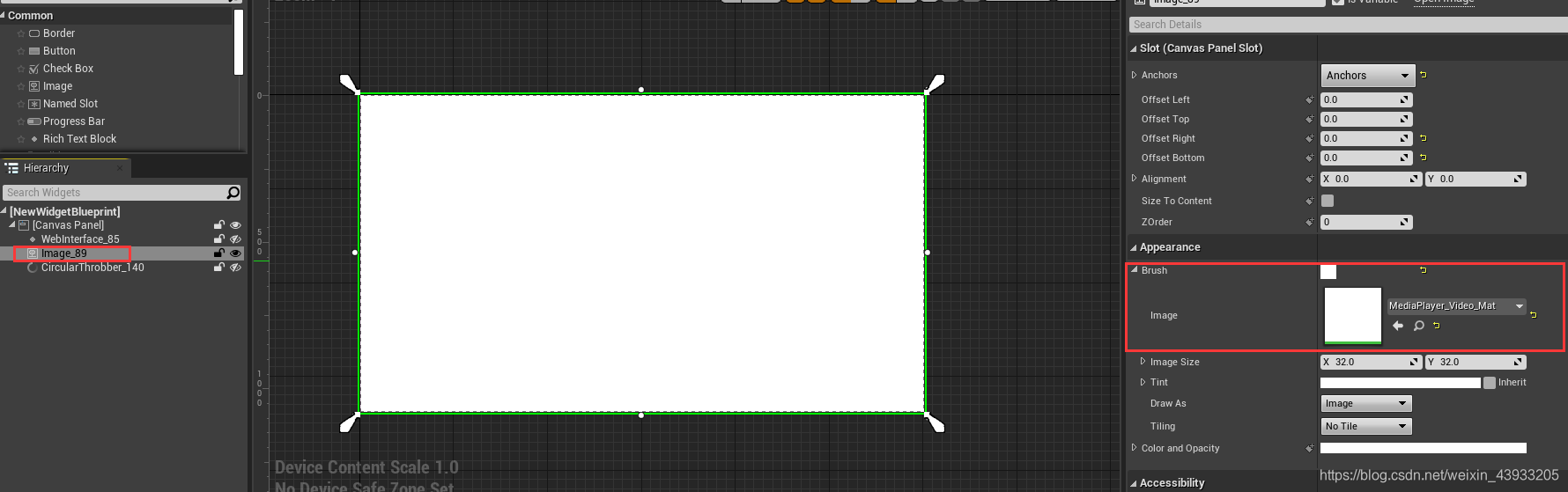1568x492 pixels.
Task: Click the Image Size X value field
Action: click(1371, 362)
